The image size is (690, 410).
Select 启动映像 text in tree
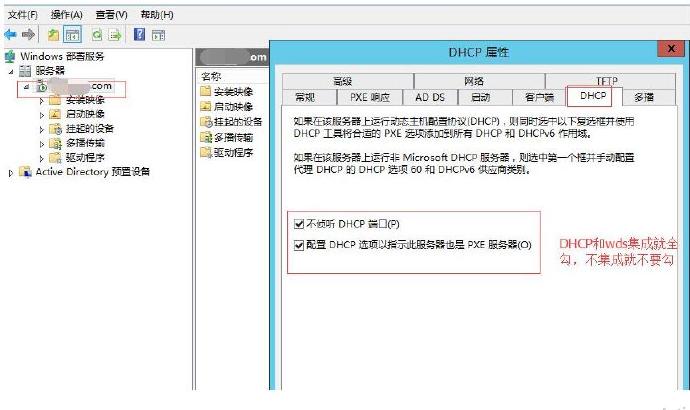coord(85,114)
